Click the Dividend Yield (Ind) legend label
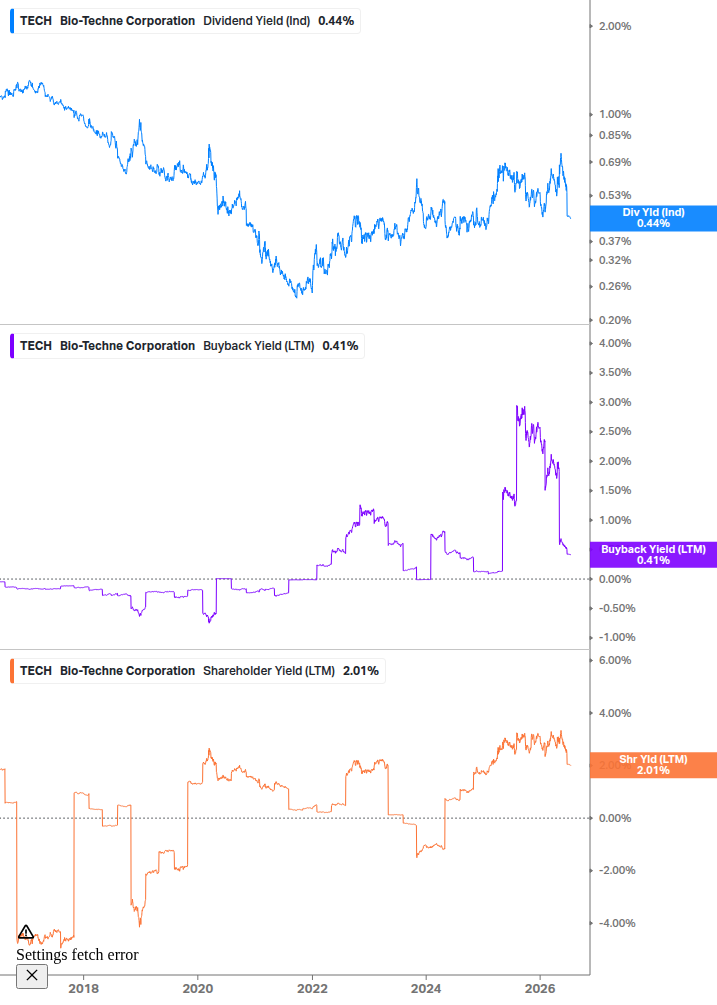The height and width of the screenshot is (1005, 717). tap(256, 21)
